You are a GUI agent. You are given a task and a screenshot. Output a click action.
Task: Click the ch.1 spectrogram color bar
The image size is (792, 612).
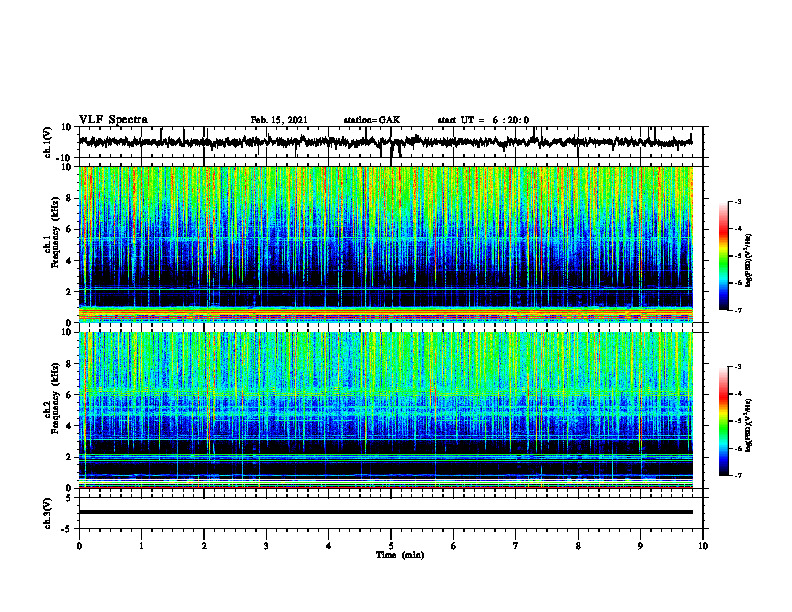(723, 256)
